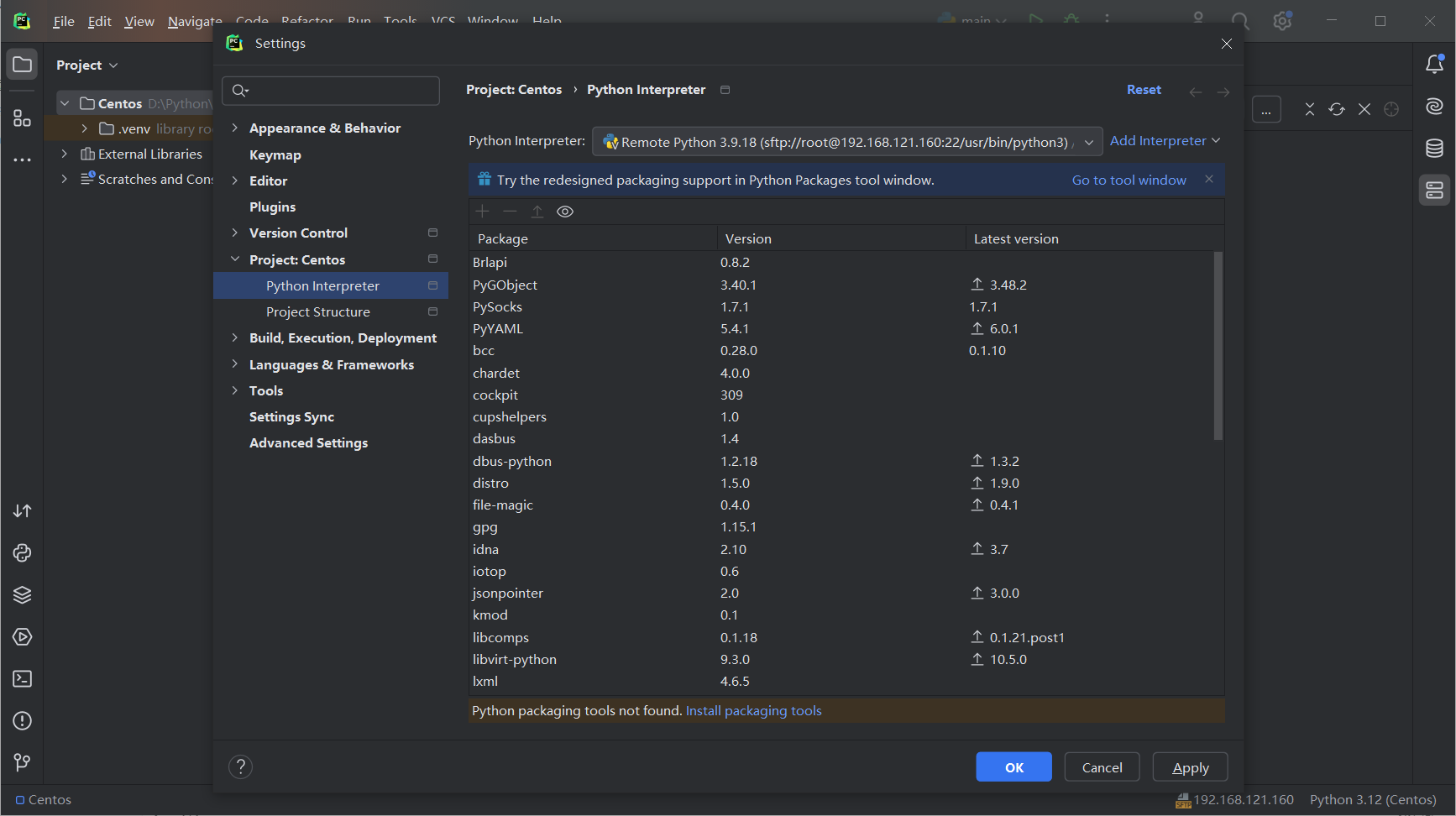The width and height of the screenshot is (1456, 816).
Task: Click the install package plus icon
Action: [x=483, y=212]
